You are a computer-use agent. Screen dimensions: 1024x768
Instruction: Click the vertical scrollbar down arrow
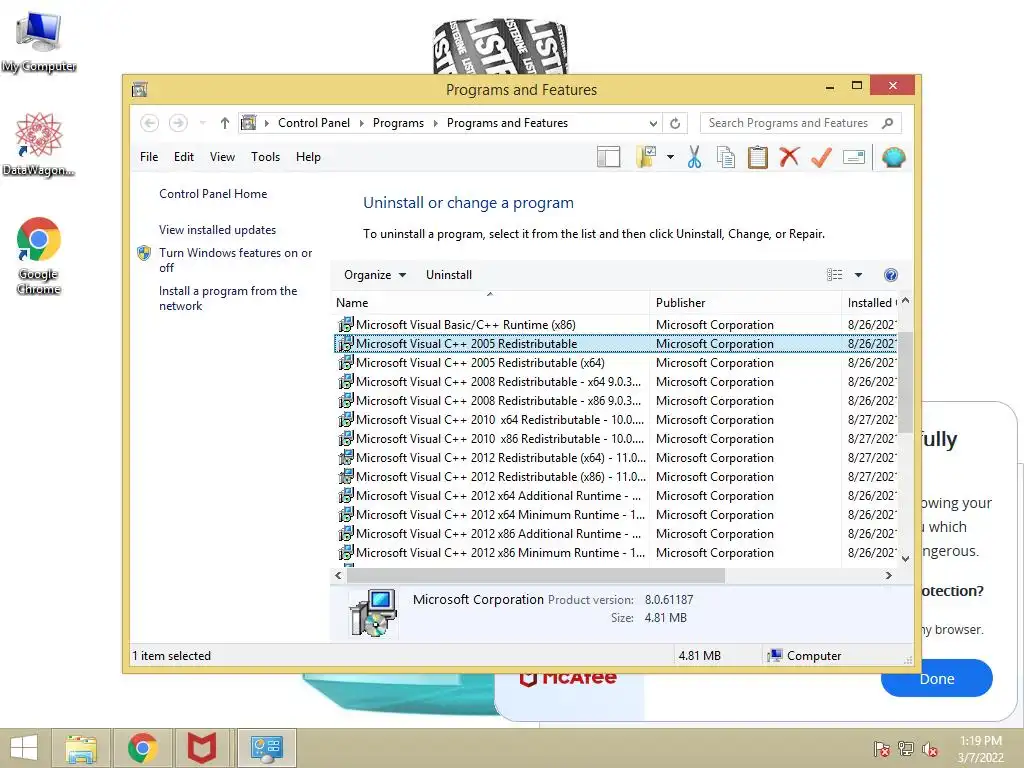coord(905,558)
